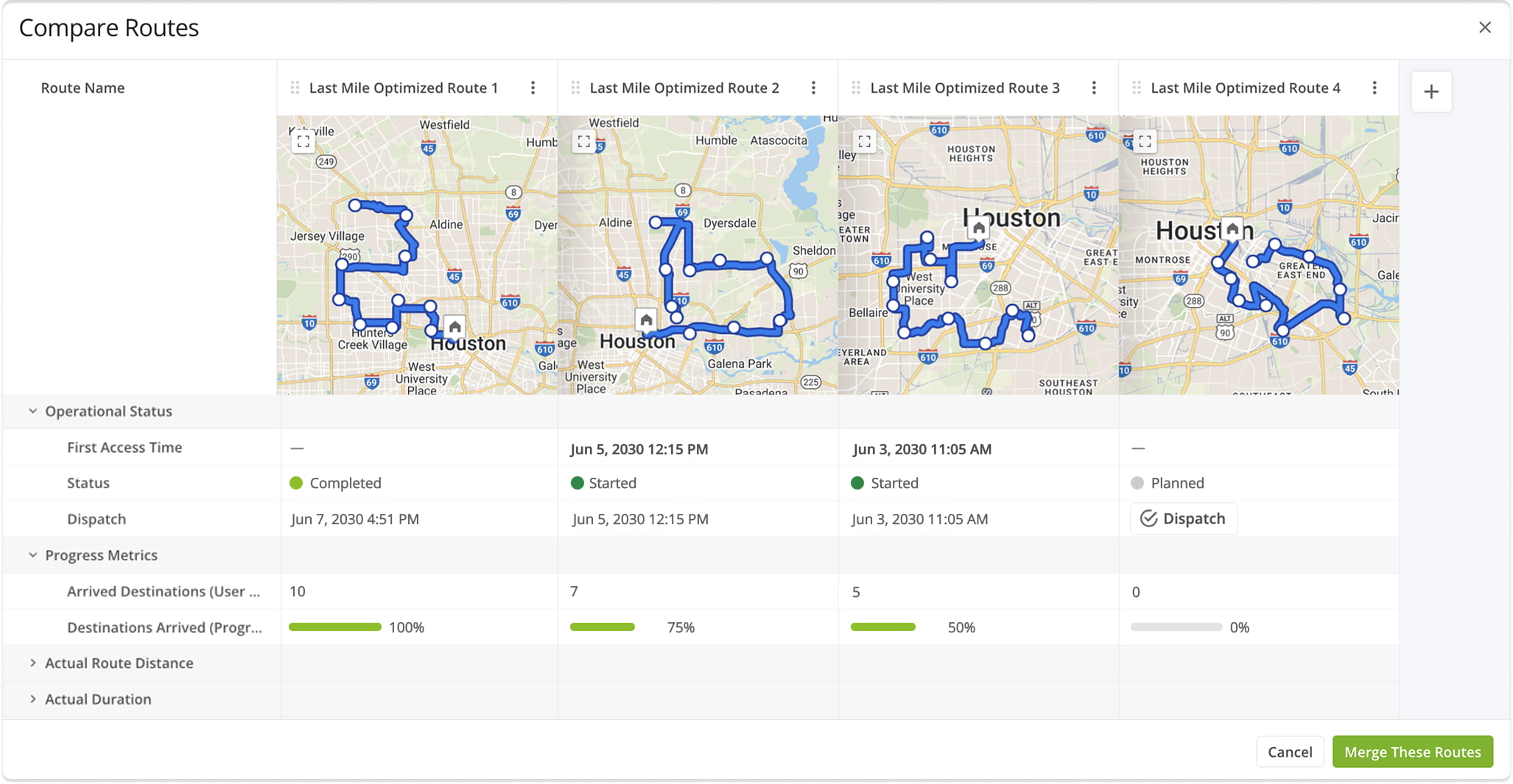Expand Route 1 map to fullscreen
1513x784 pixels.
[303, 141]
